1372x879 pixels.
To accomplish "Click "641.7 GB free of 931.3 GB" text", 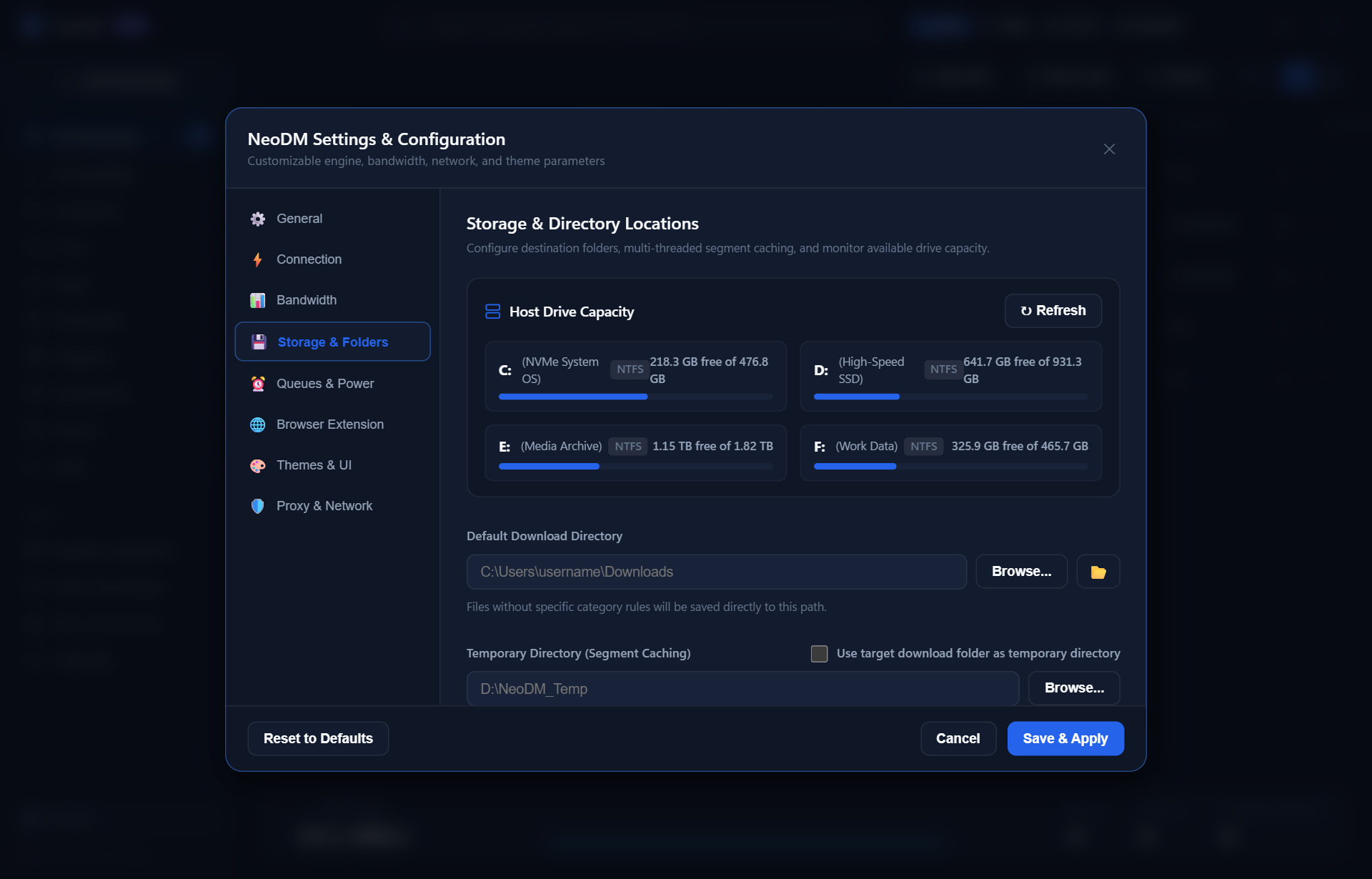I will [x=1024, y=370].
